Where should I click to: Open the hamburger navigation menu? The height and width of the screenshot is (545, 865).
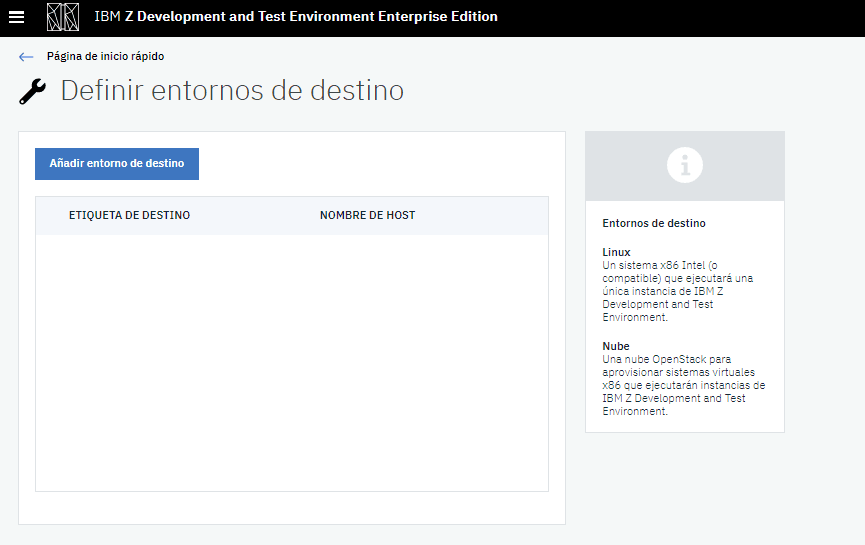(x=16, y=17)
